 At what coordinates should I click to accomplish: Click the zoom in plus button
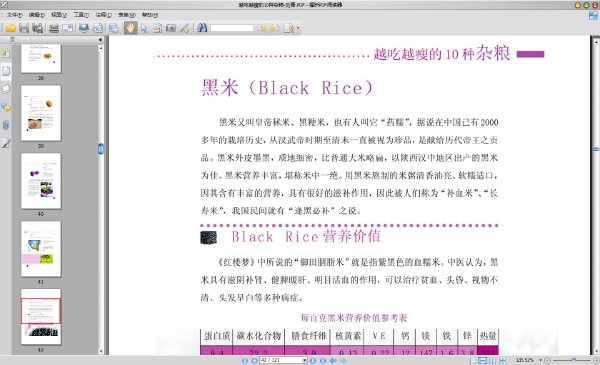(x=596, y=360)
